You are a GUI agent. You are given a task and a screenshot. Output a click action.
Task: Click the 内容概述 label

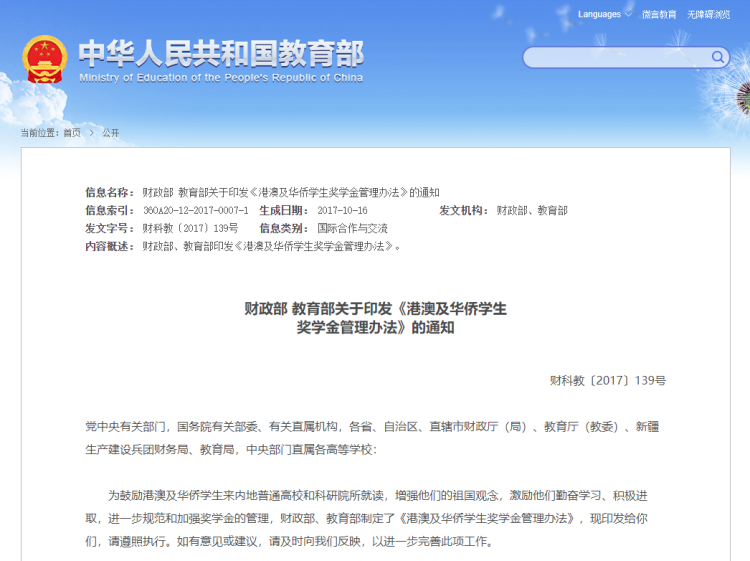pos(110,246)
